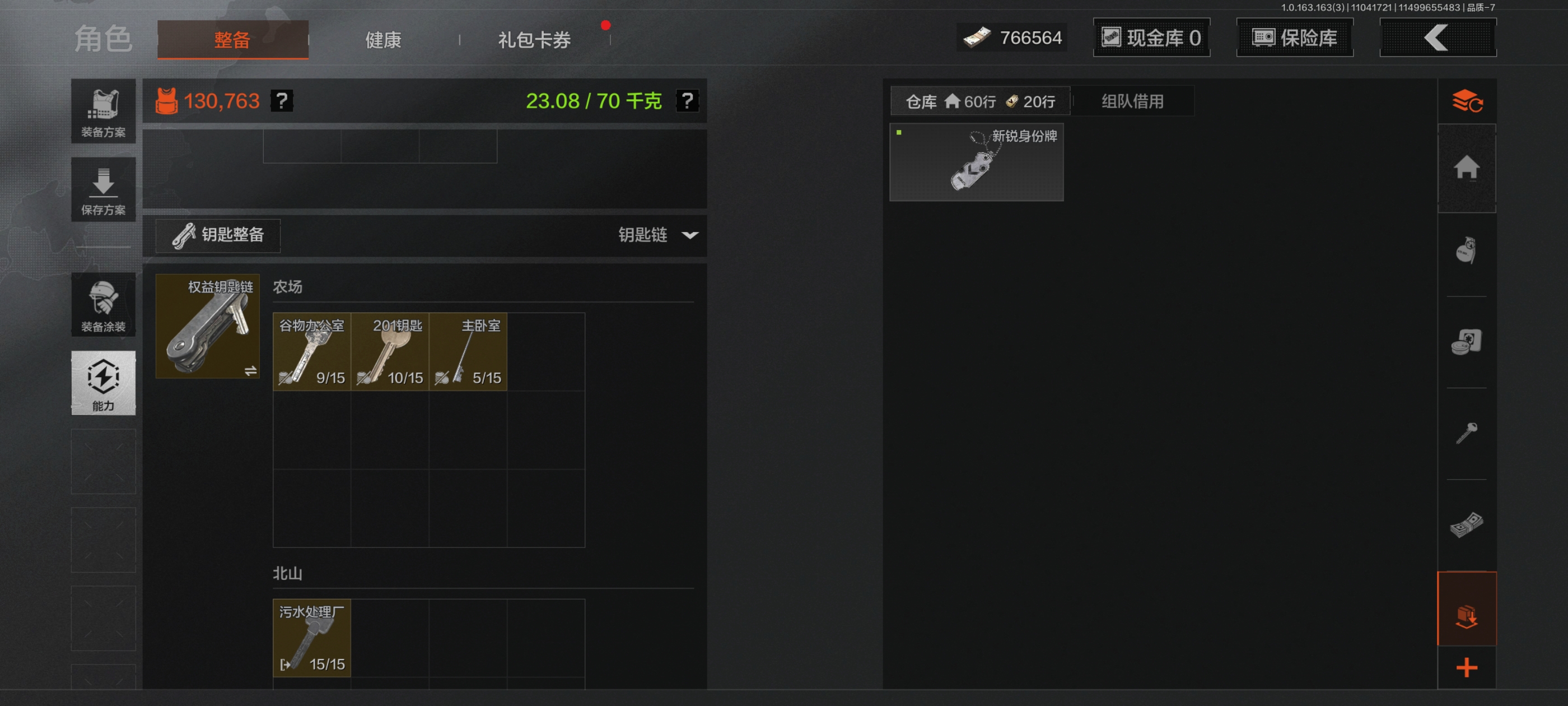Open the 保险库 safe button
1568x706 pixels.
pyautogui.click(x=1295, y=38)
